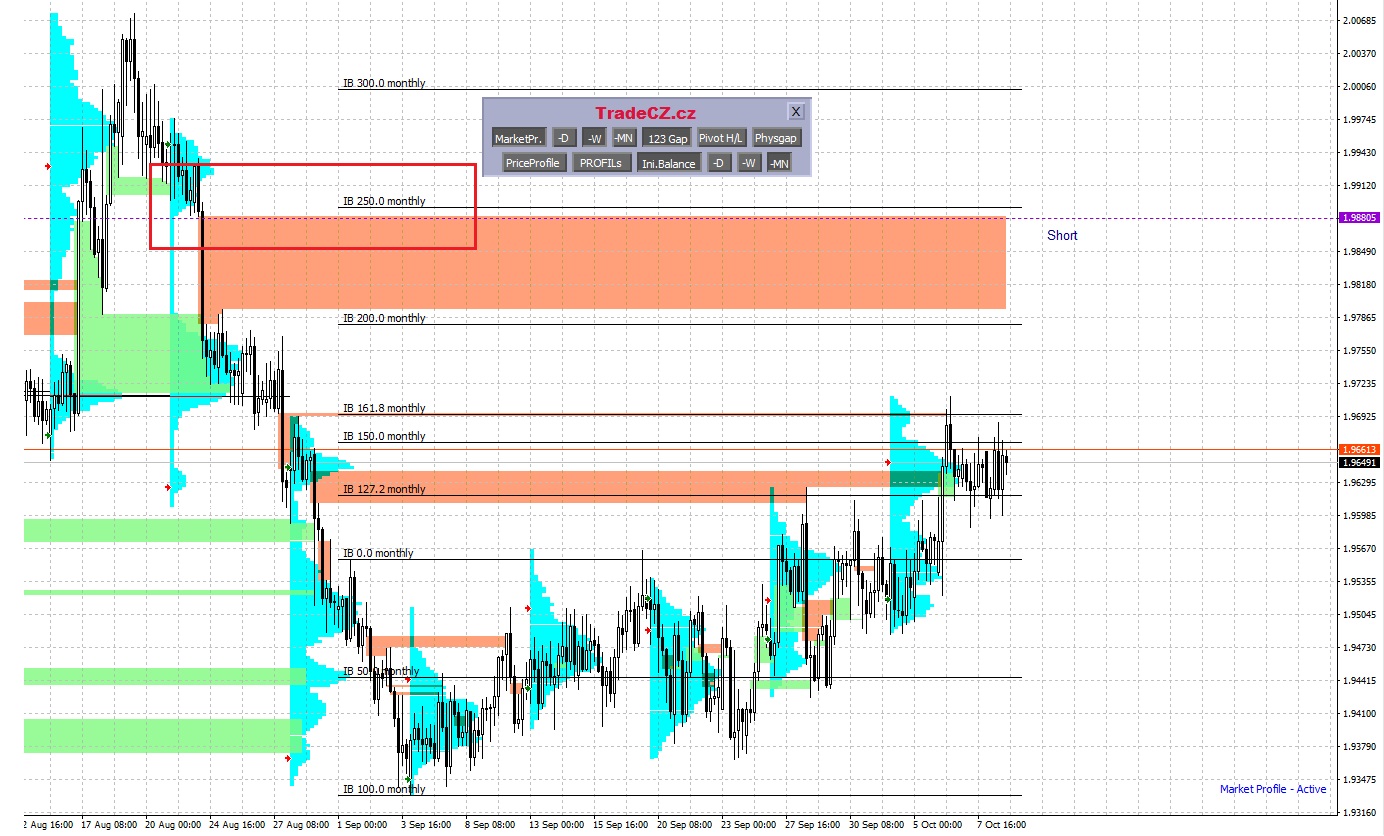The height and width of the screenshot is (836, 1384).
Task: Click the purple 1.98805 price label
Action: (x=1360, y=217)
